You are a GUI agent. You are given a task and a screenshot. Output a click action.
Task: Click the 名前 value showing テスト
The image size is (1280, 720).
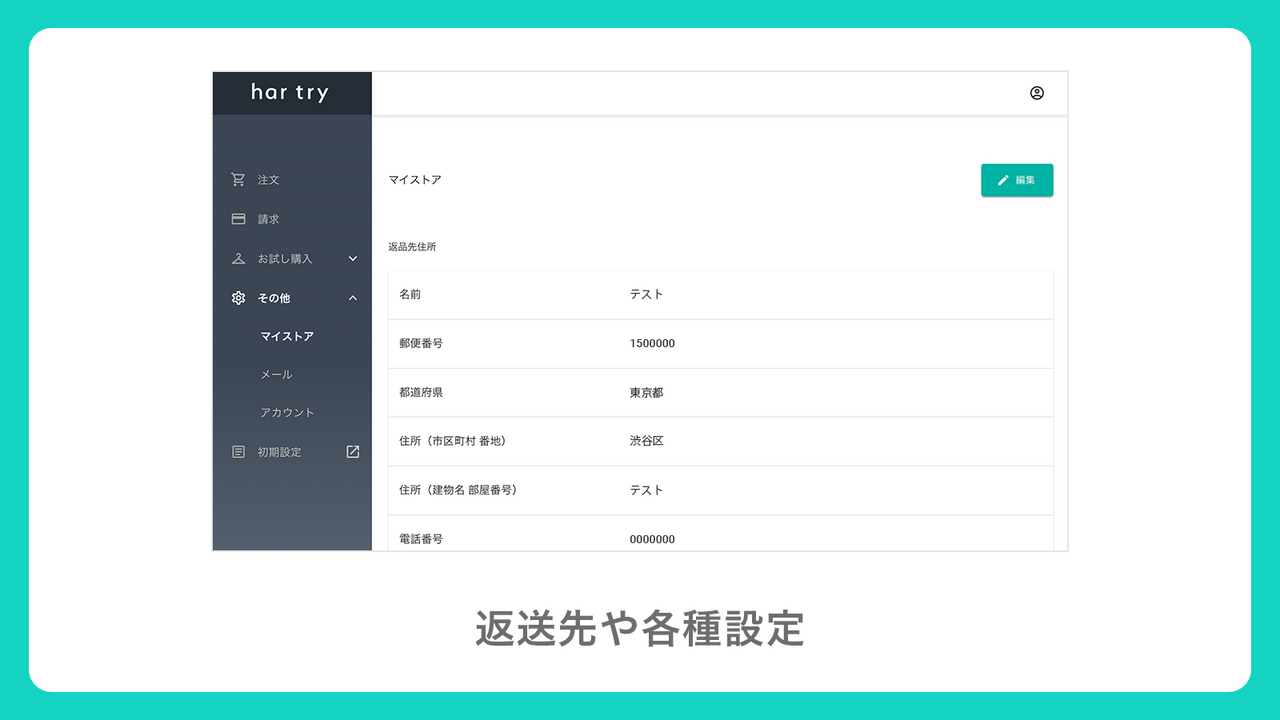pyautogui.click(x=646, y=294)
